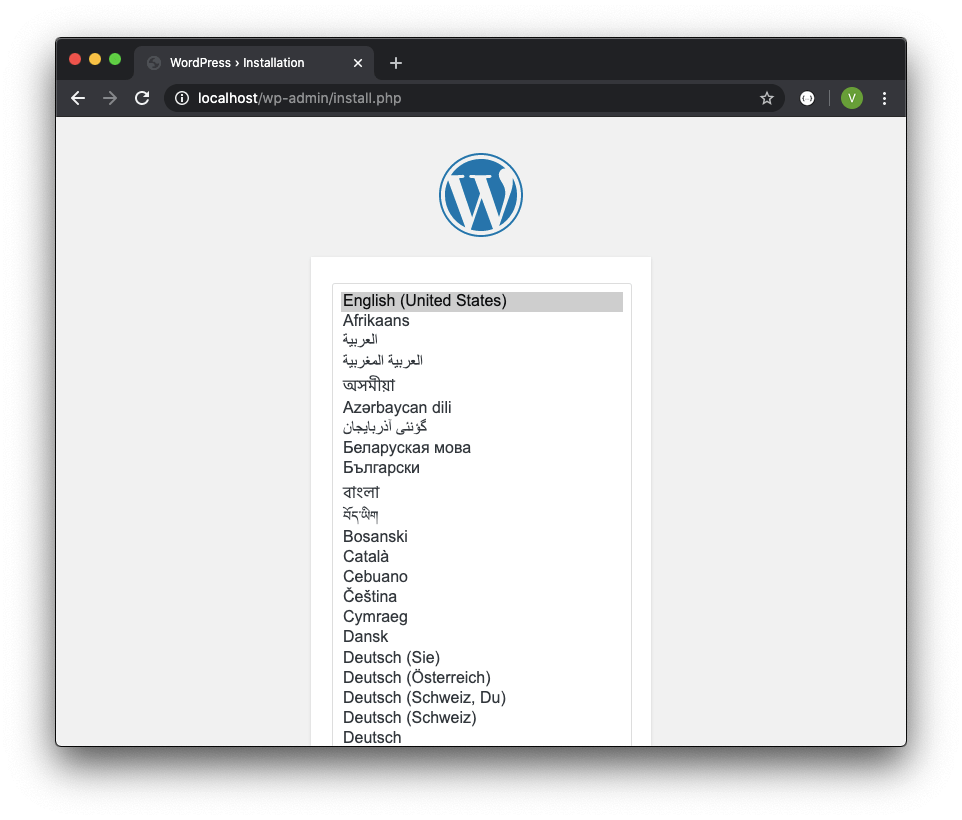Select অসমীয়া language option
The width and height of the screenshot is (962, 820).
[482, 385]
